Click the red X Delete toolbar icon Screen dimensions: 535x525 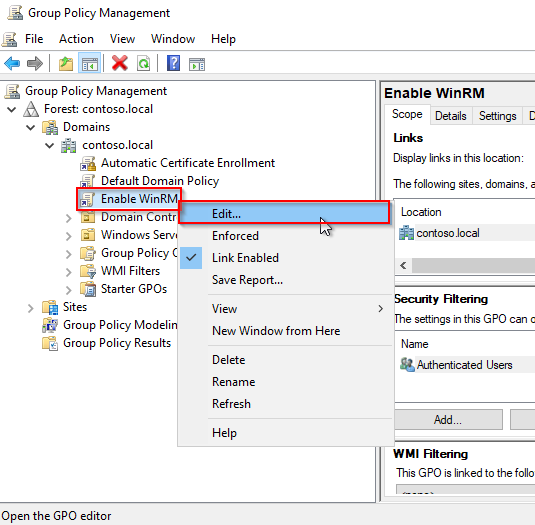pyautogui.click(x=119, y=63)
